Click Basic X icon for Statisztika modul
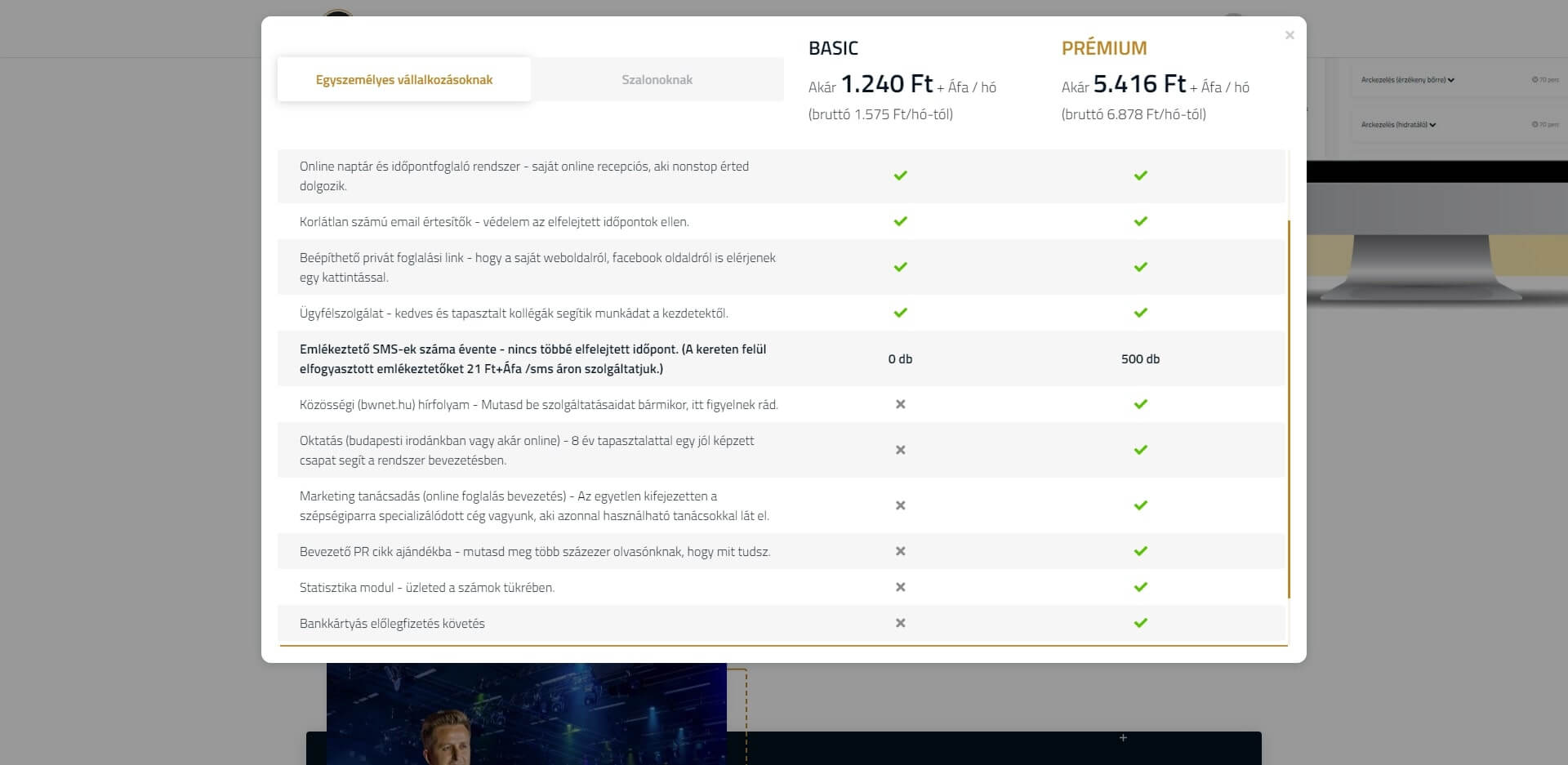The image size is (1568, 765). coord(900,587)
